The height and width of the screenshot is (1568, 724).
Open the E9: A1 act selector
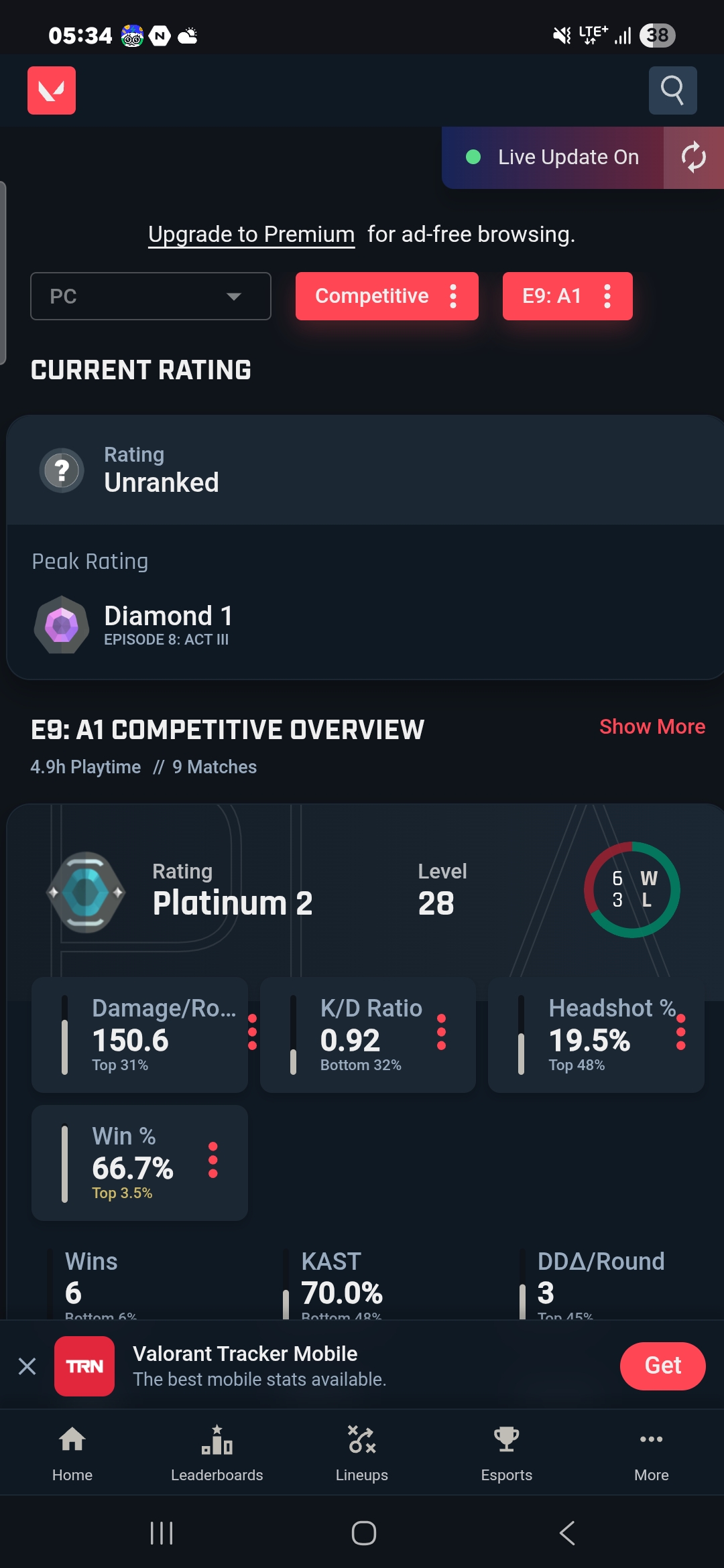coord(568,296)
